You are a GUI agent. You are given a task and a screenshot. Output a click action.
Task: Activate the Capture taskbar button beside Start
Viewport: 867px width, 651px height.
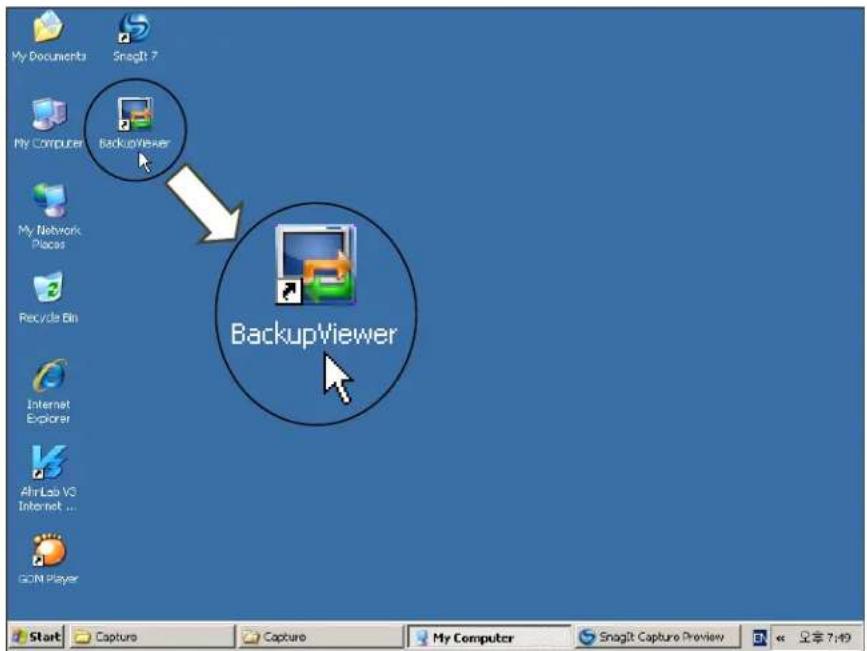151,637
